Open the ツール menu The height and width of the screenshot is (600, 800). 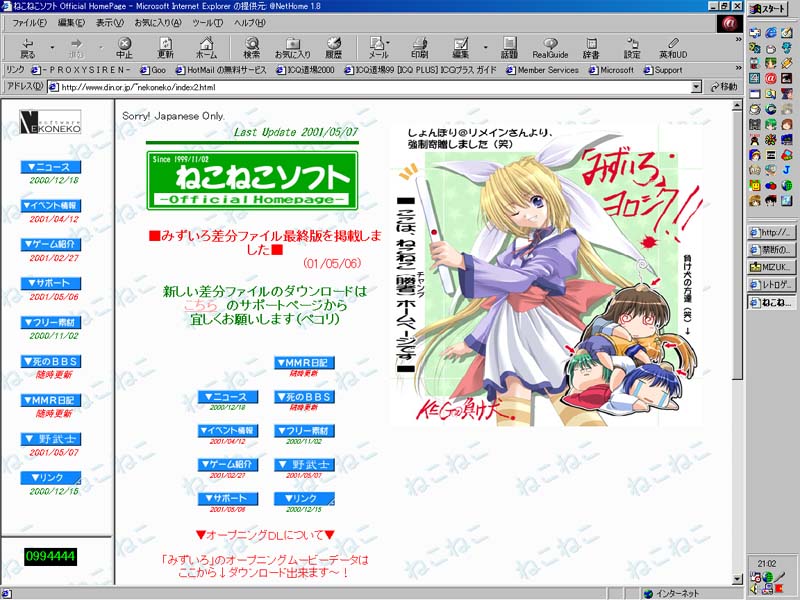207,23
